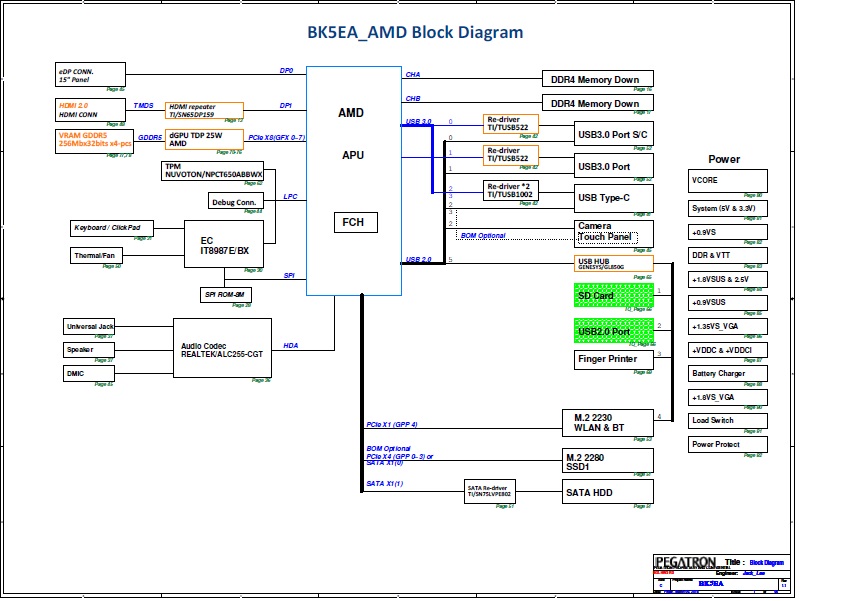Click the HDA bus label
851x601 pixels.
[x=290, y=345]
